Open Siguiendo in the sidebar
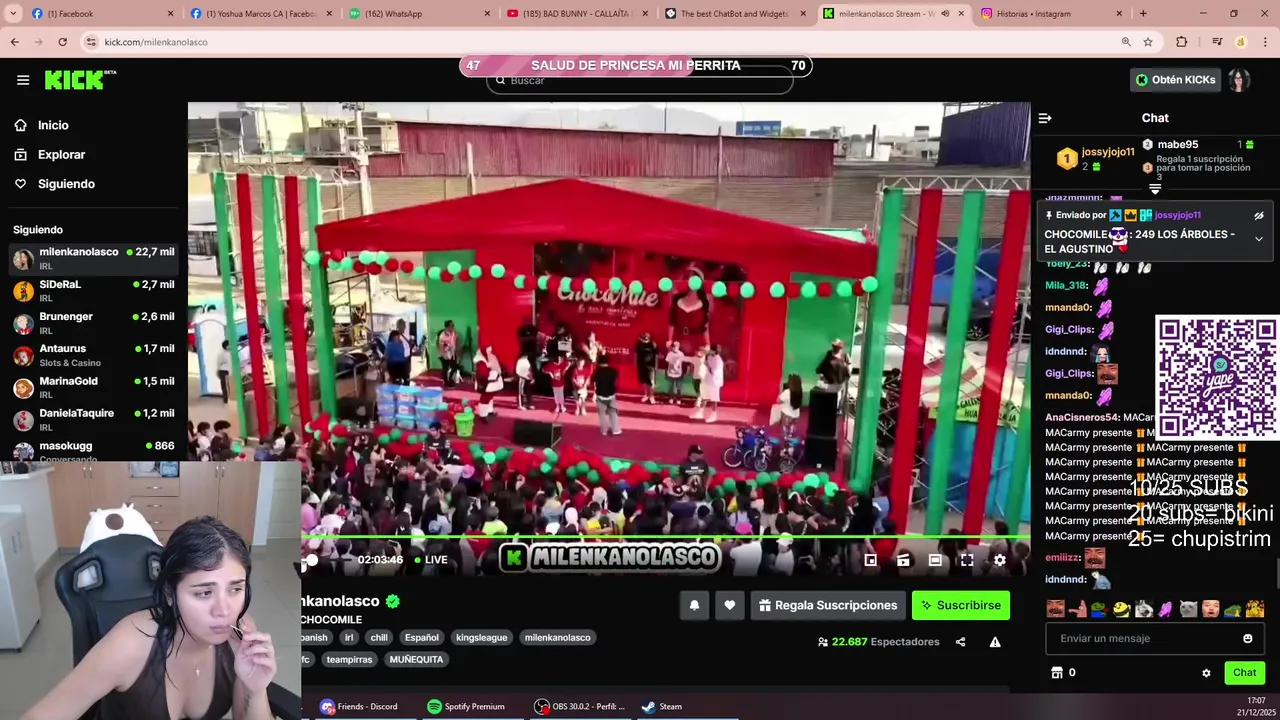 66,184
